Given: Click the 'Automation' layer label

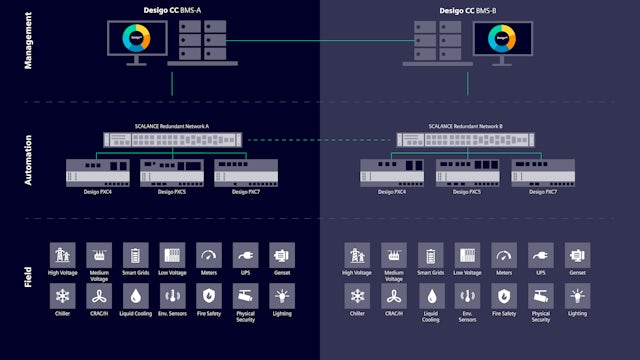Looking at the screenshot, I should point(28,160).
